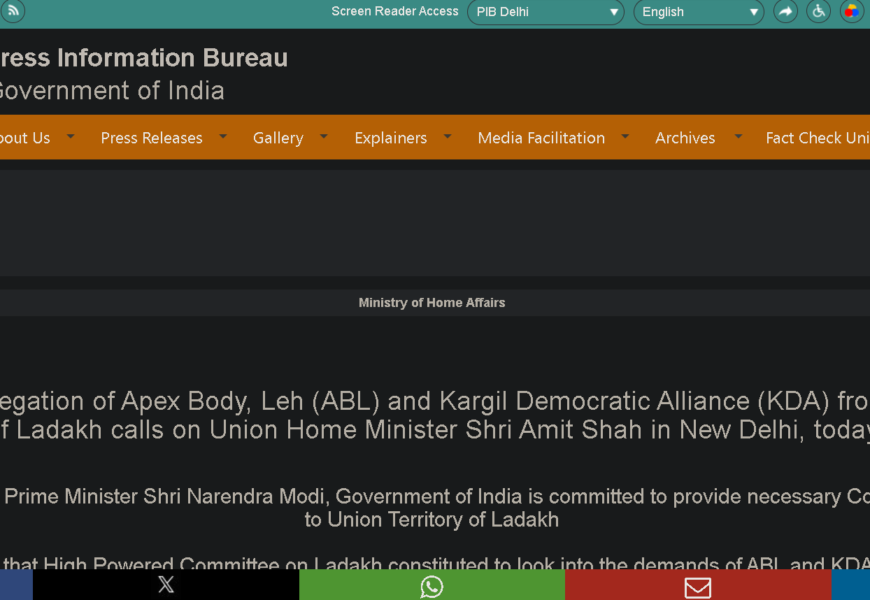
Task: Open the Media Facilitation menu
Action: click(x=541, y=138)
